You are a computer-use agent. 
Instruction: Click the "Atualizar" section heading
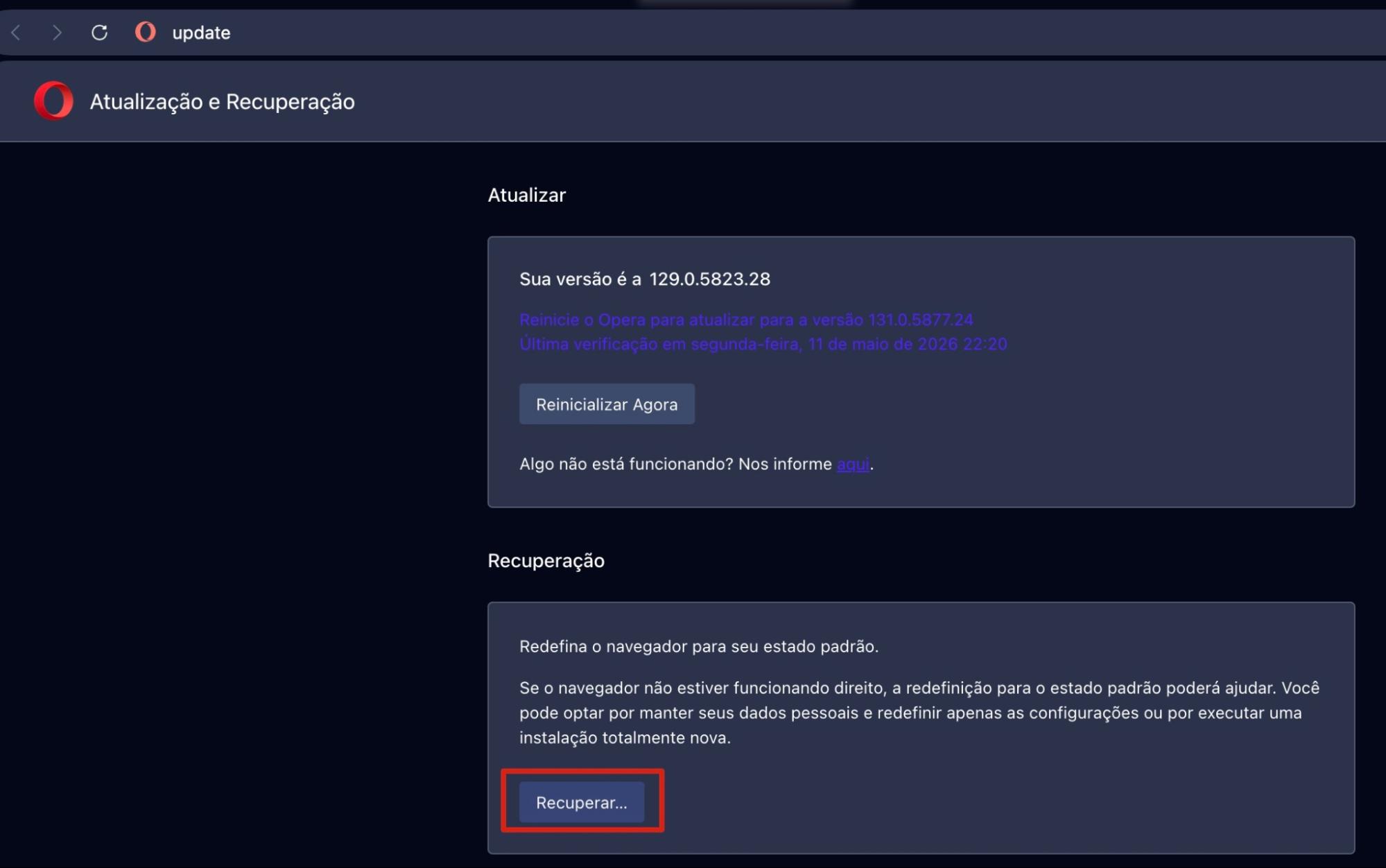pos(526,195)
